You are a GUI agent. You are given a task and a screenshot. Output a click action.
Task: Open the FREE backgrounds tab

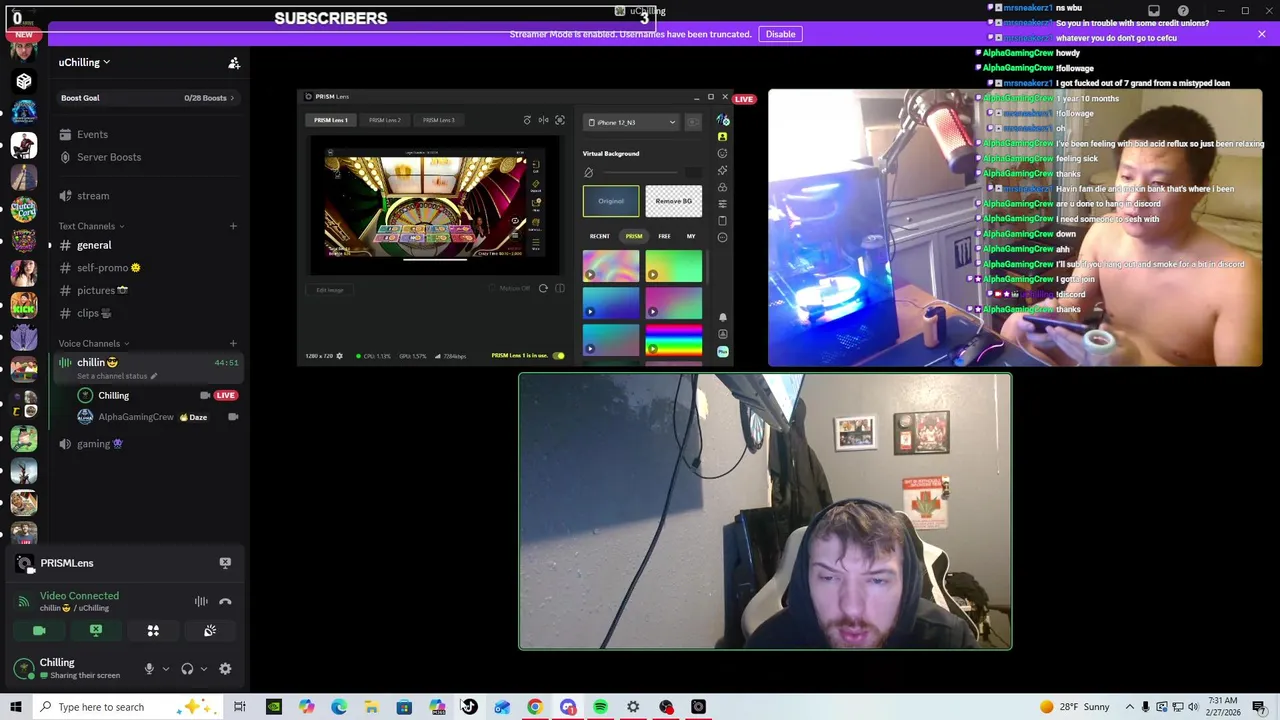tap(664, 236)
